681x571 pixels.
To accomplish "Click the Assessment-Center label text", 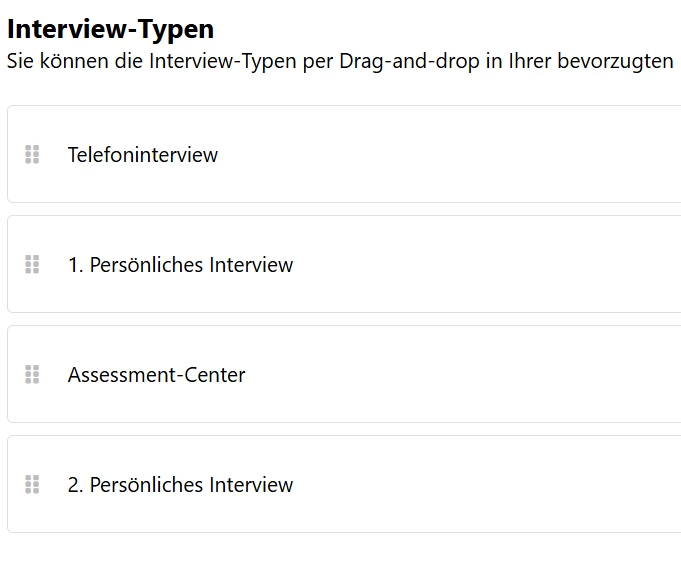I will [x=156, y=375].
